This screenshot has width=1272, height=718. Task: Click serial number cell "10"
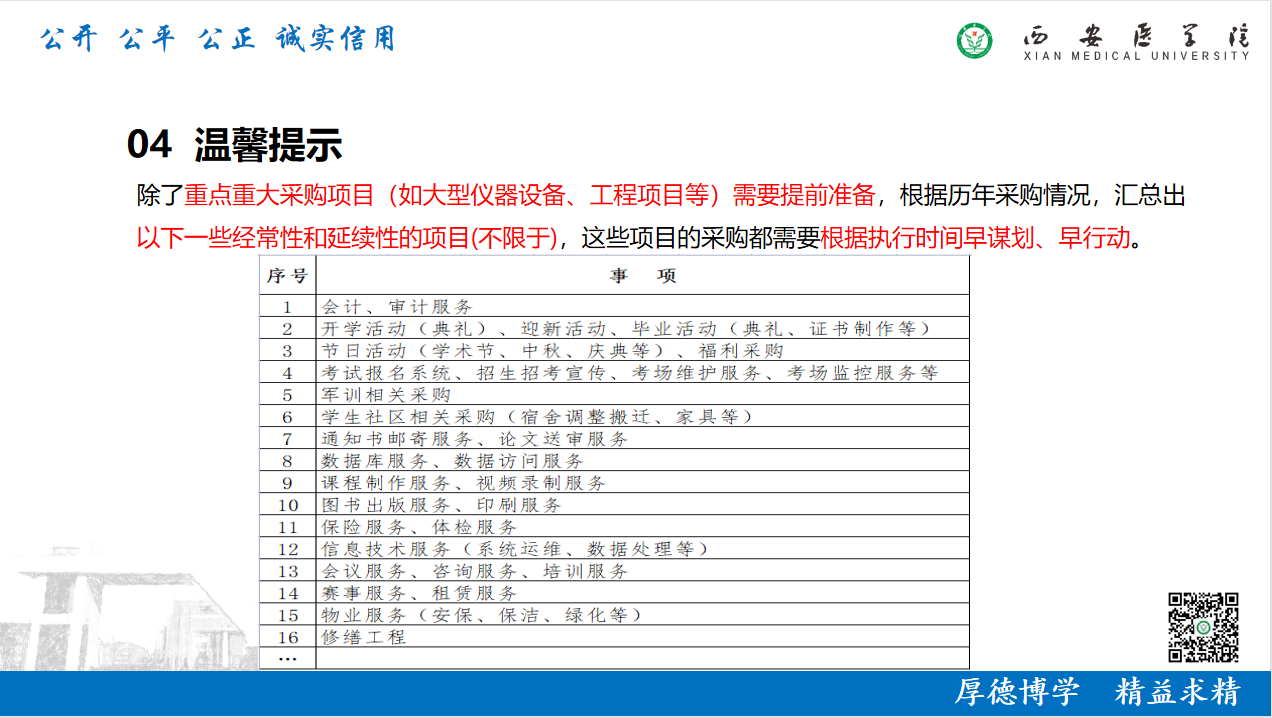[288, 505]
